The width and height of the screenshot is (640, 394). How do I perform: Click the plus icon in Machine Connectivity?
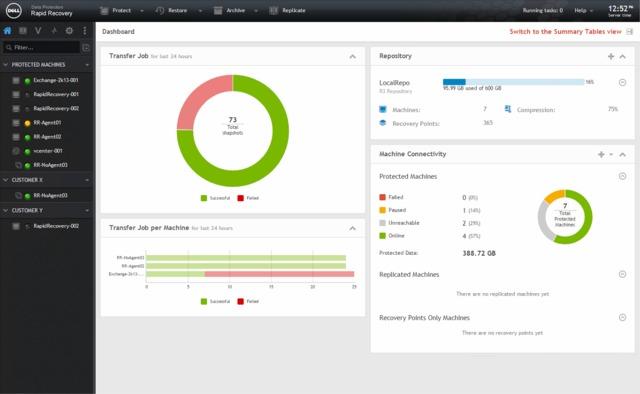point(601,154)
